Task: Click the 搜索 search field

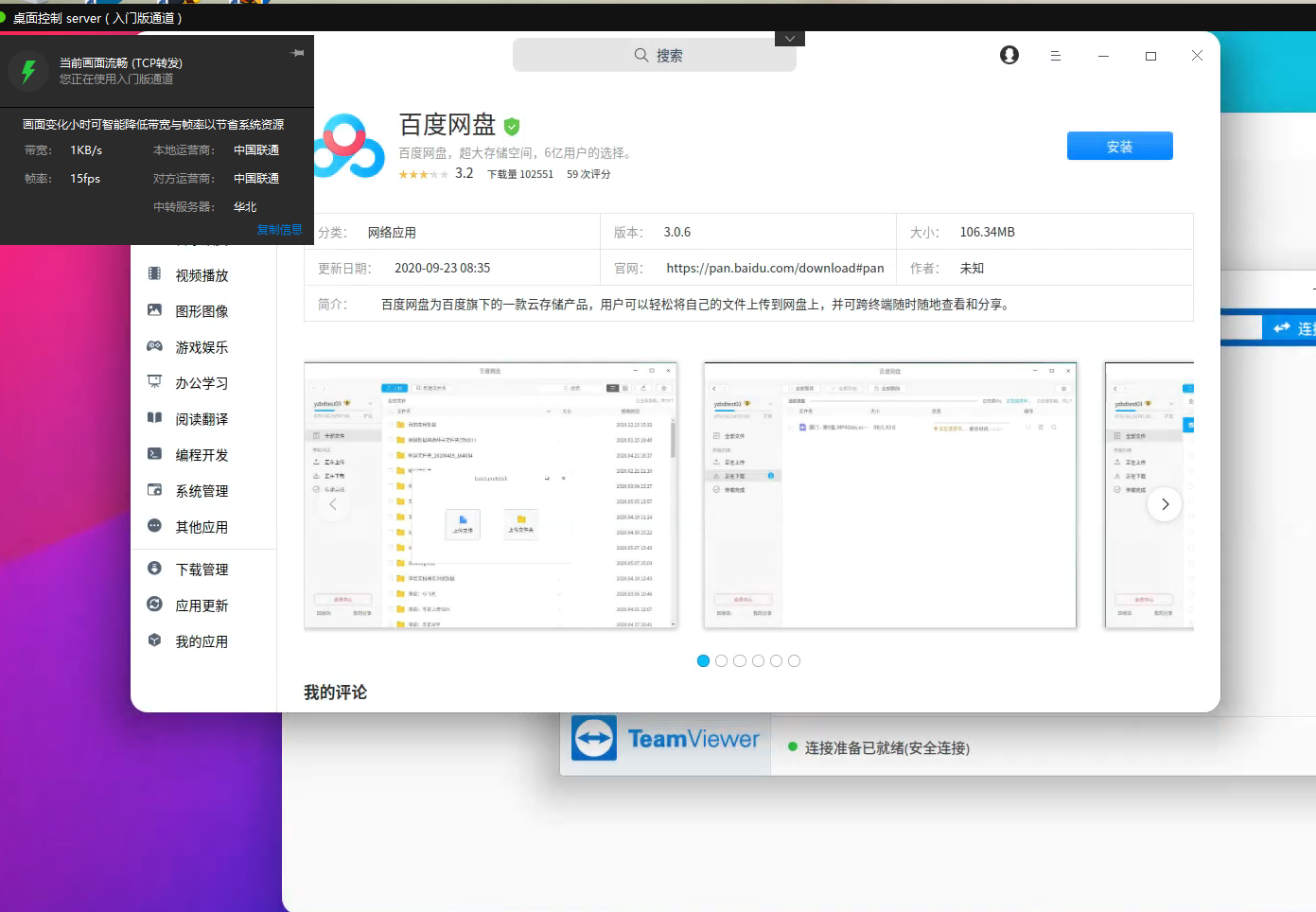Action: coord(655,55)
